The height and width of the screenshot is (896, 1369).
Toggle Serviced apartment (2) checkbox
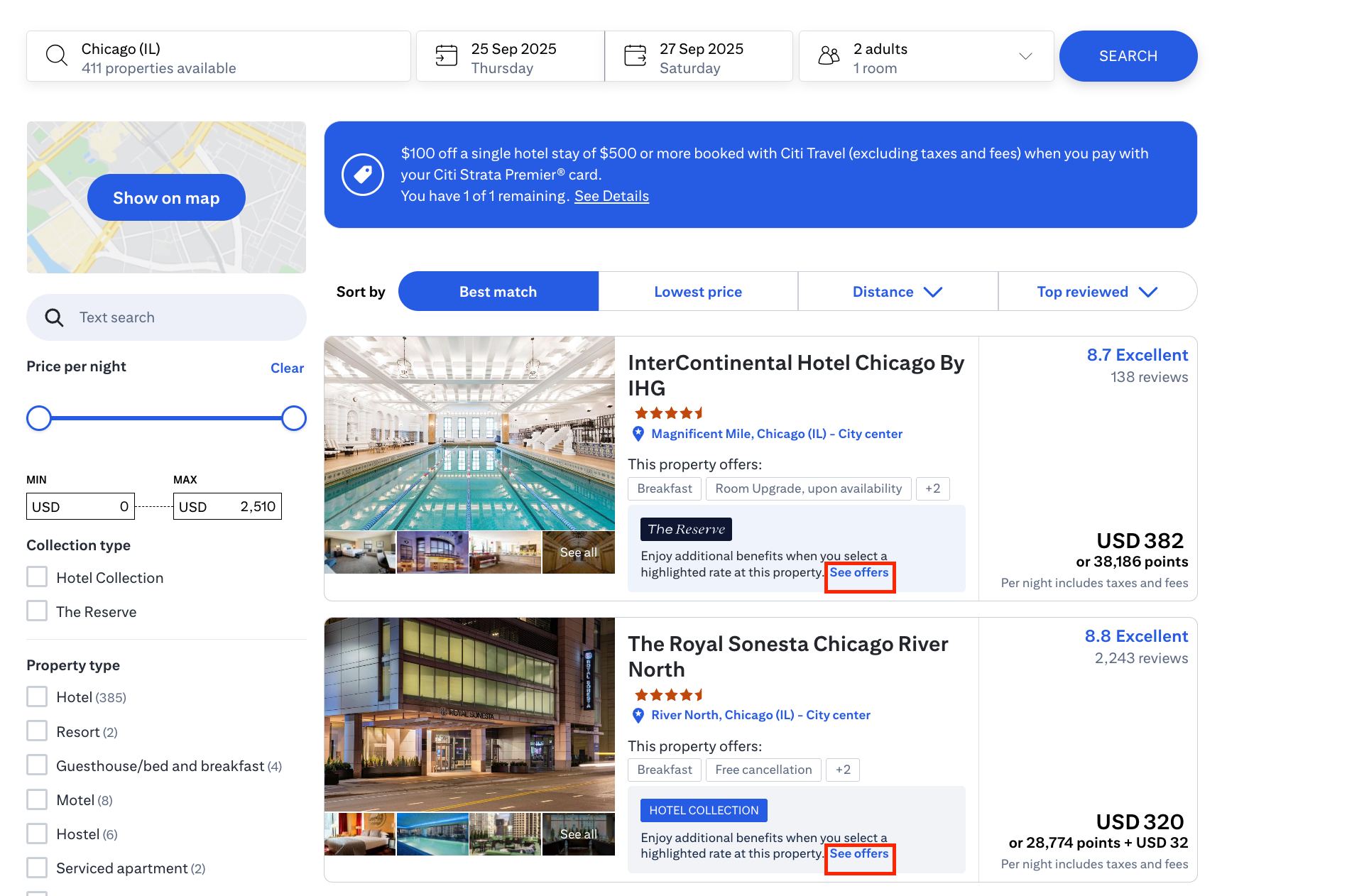37,868
